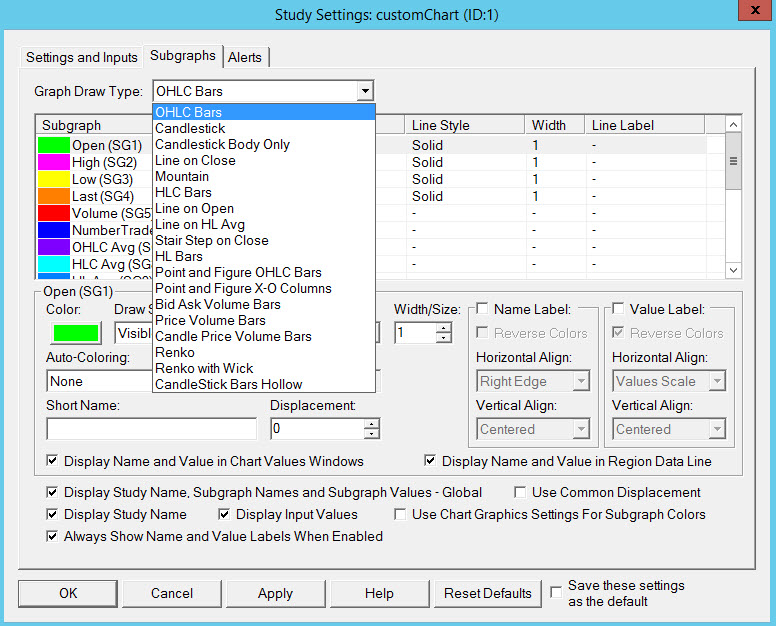Click the green Open (SG1) list swatch
Image resolution: width=776 pixels, height=626 pixels.
point(54,145)
